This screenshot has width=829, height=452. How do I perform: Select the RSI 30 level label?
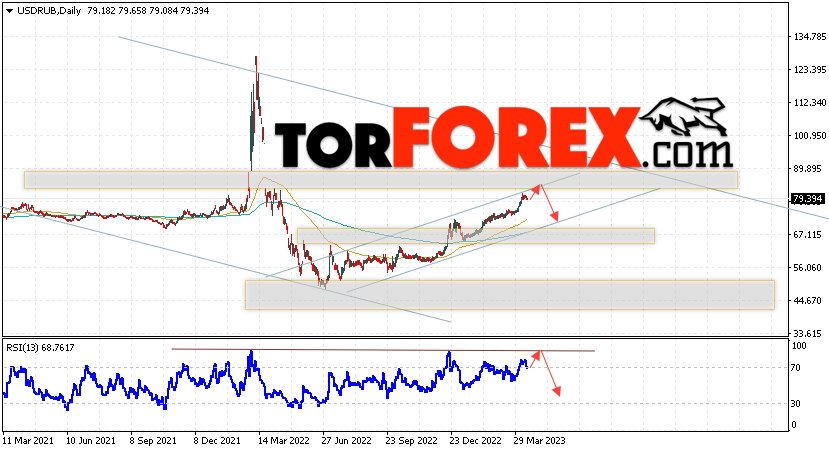point(796,404)
